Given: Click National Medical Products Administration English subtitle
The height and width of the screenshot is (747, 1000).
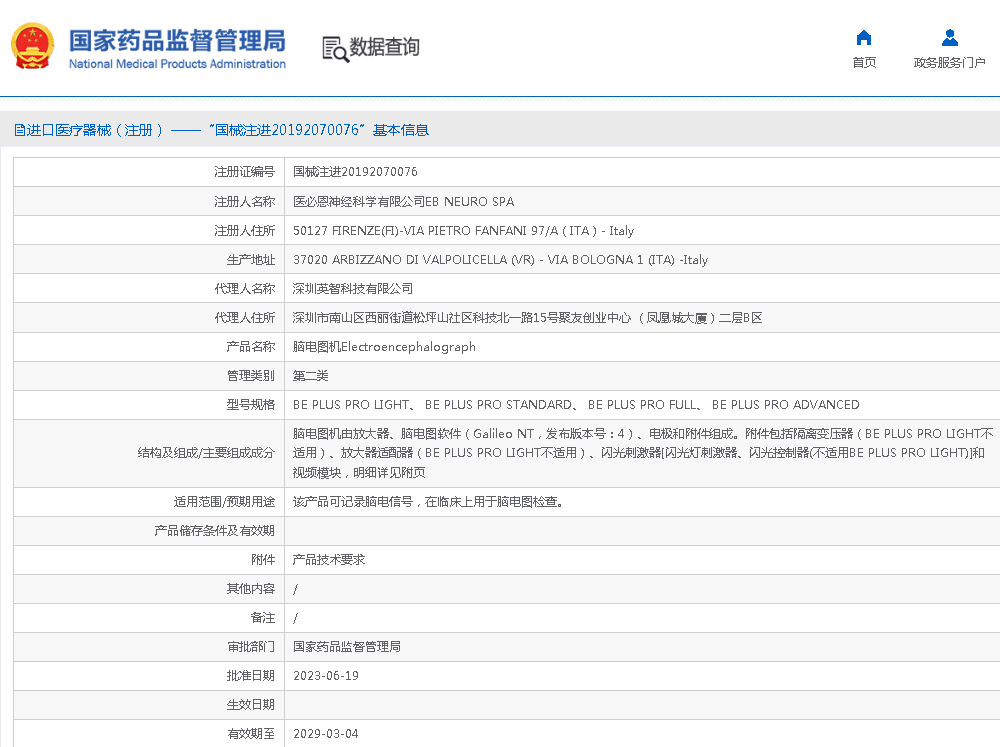Looking at the screenshot, I should point(177,64).
